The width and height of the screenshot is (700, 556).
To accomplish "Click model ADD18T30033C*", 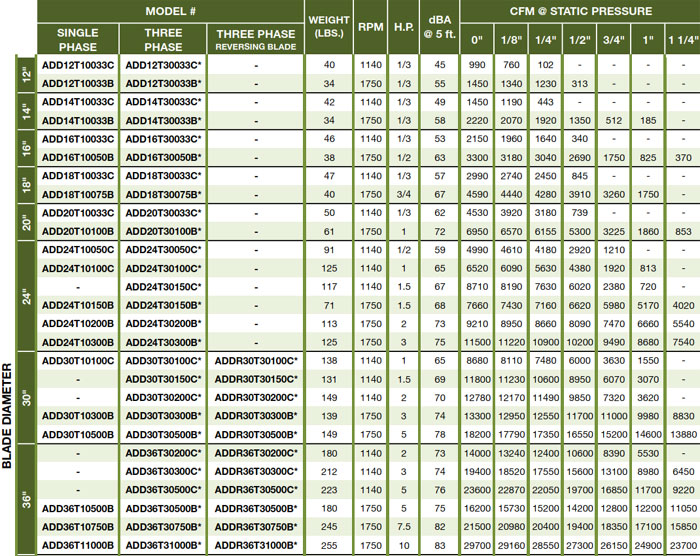I will (x=163, y=176).
